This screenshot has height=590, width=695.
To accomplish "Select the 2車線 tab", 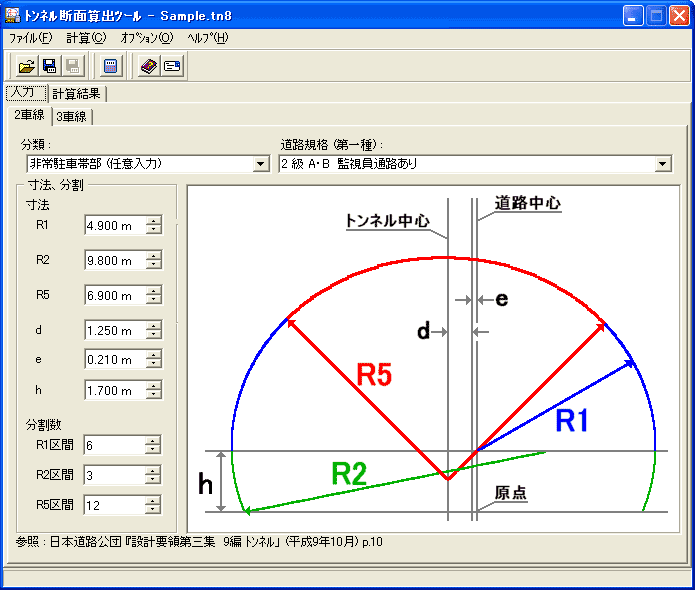I will coord(29,115).
